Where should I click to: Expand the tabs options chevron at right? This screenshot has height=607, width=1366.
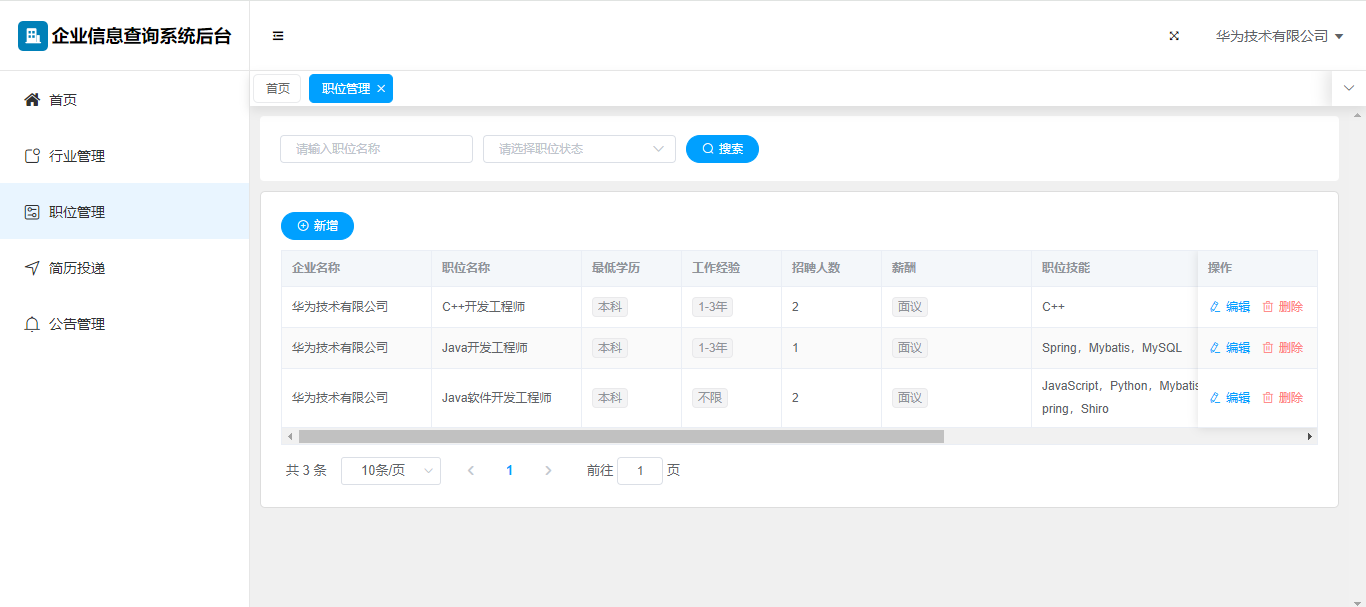pyautogui.click(x=1348, y=88)
